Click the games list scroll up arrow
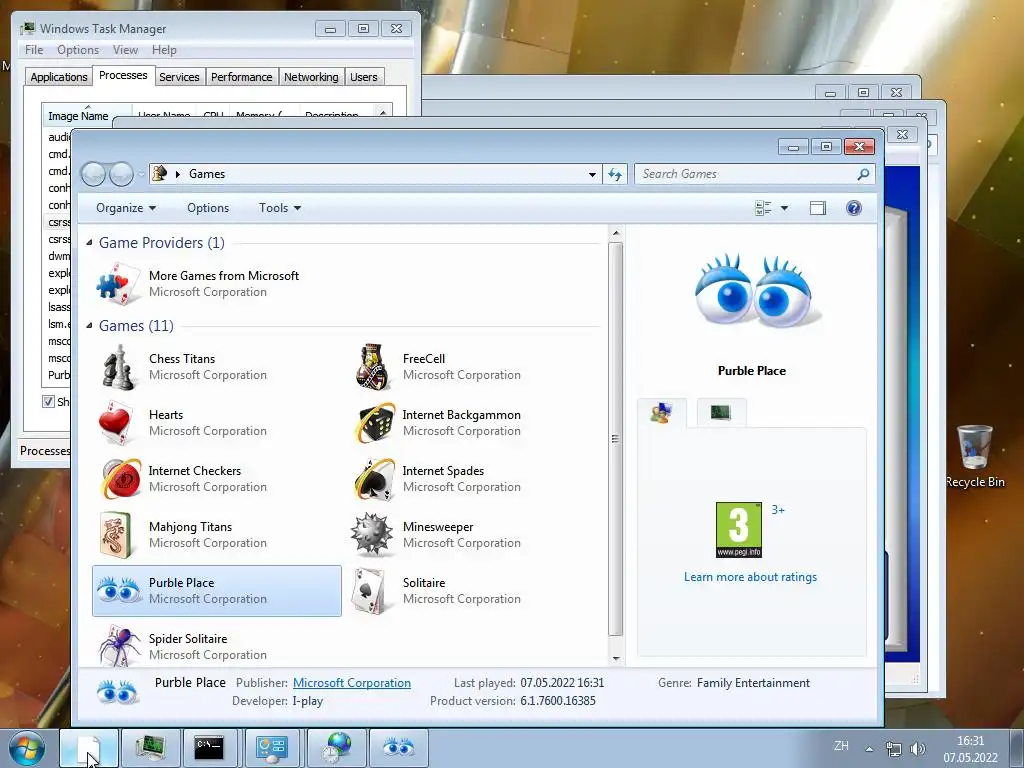1024x768 pixels. pos(615,232)
